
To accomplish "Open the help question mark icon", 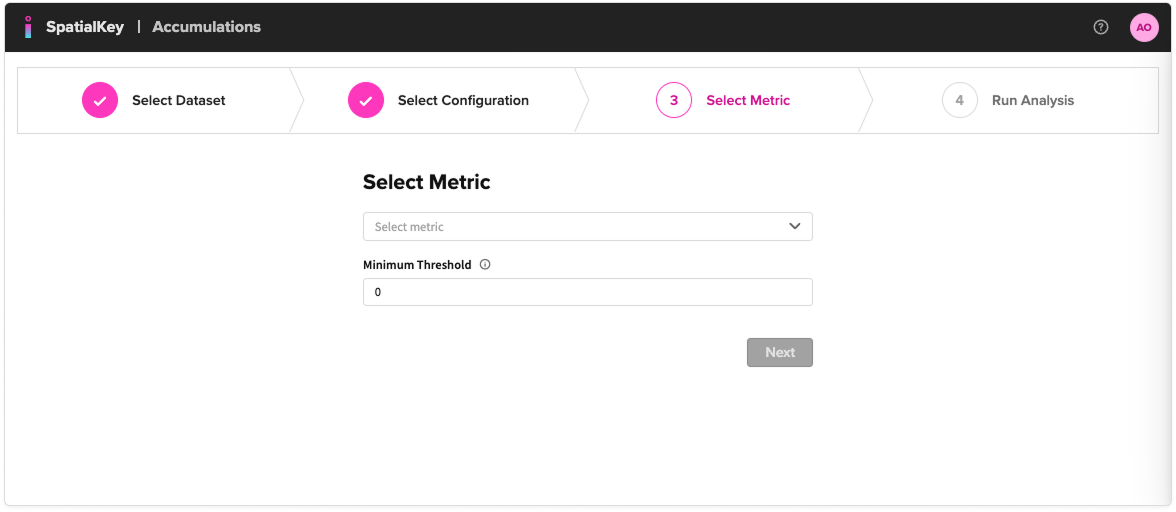I will tap(1101, 27).
